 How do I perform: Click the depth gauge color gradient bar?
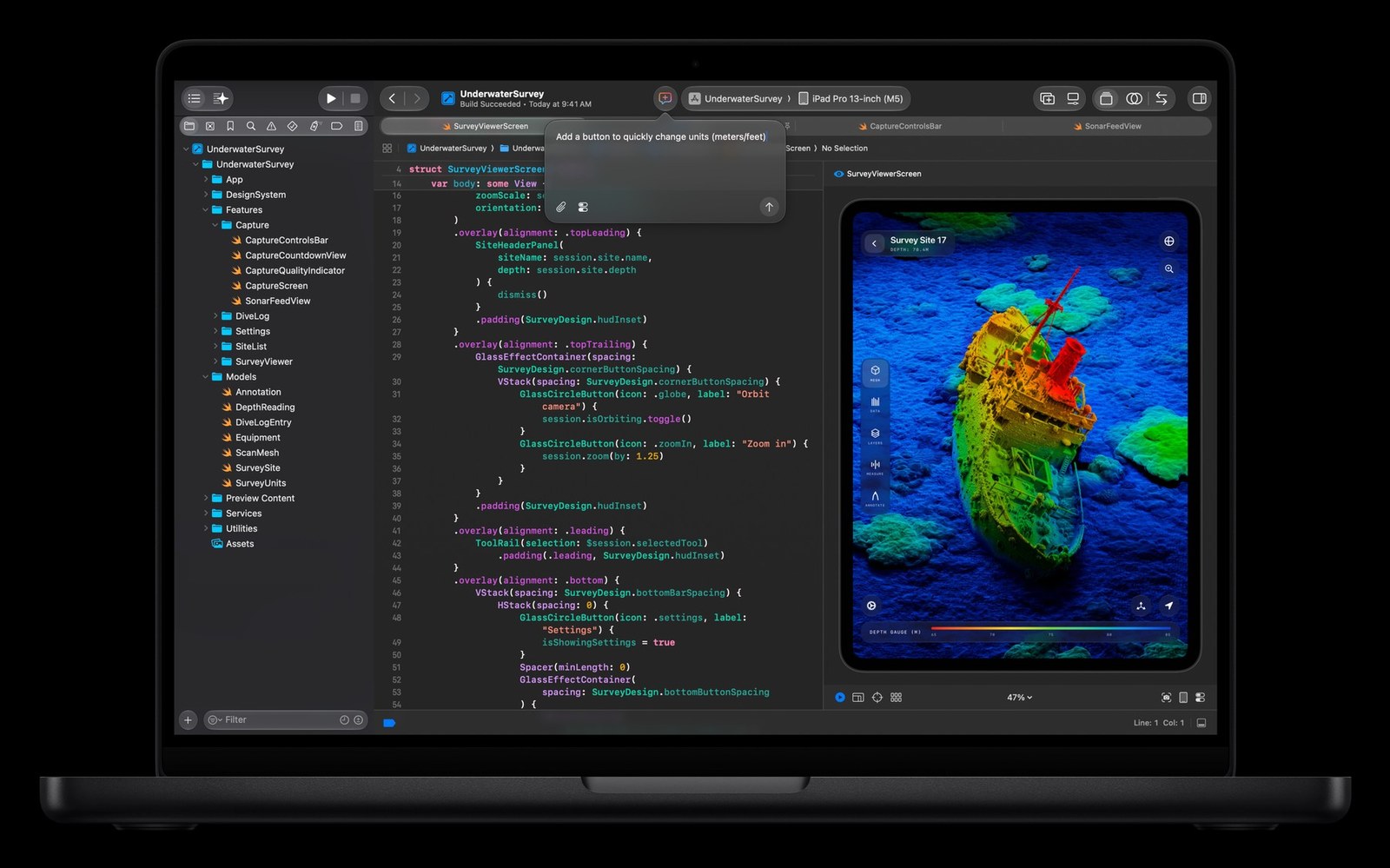click(x=1051, y=627)
